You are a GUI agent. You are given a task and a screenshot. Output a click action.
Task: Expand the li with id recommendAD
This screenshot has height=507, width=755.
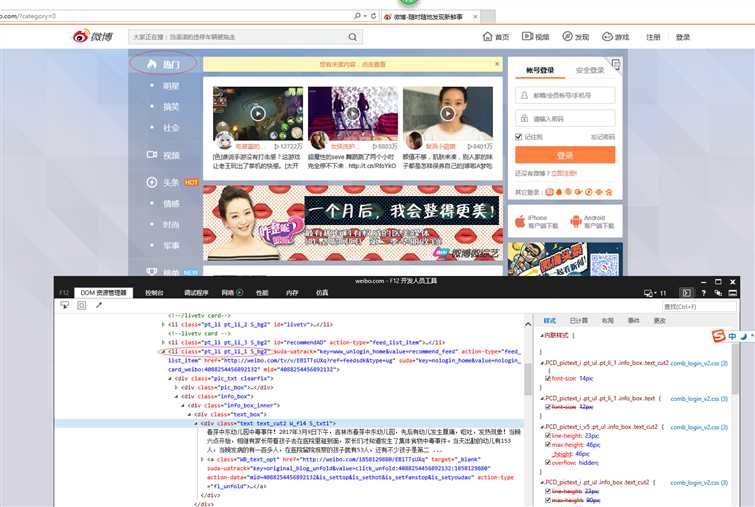[x=163, y=342]
